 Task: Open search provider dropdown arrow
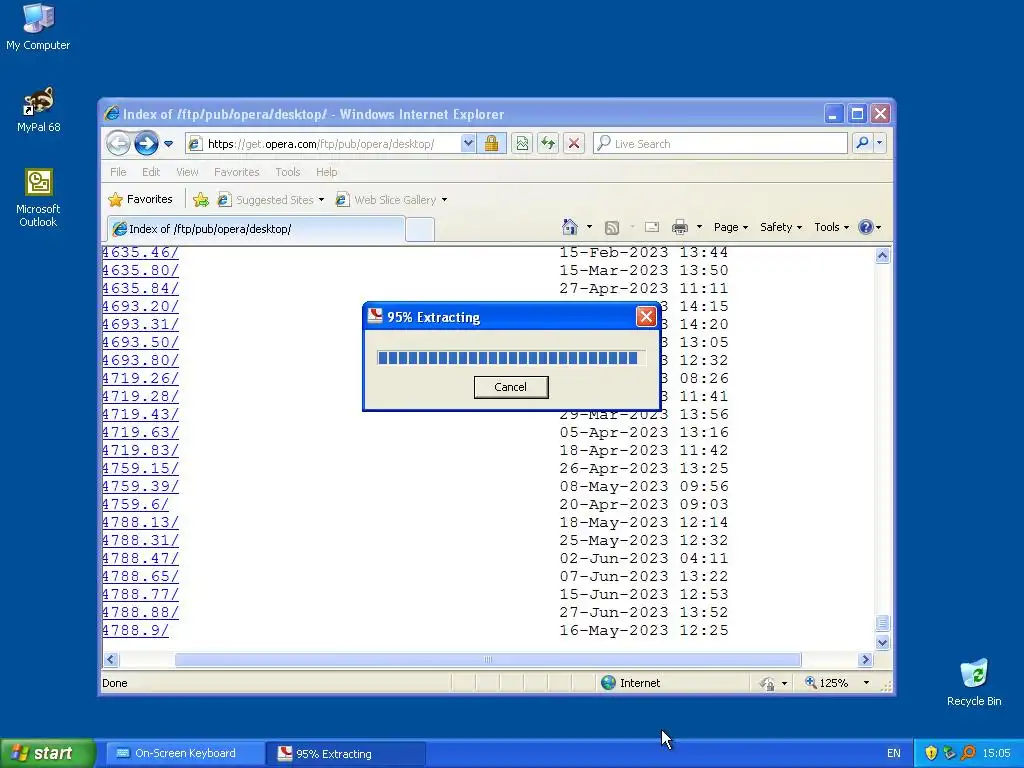click(880, 143)
